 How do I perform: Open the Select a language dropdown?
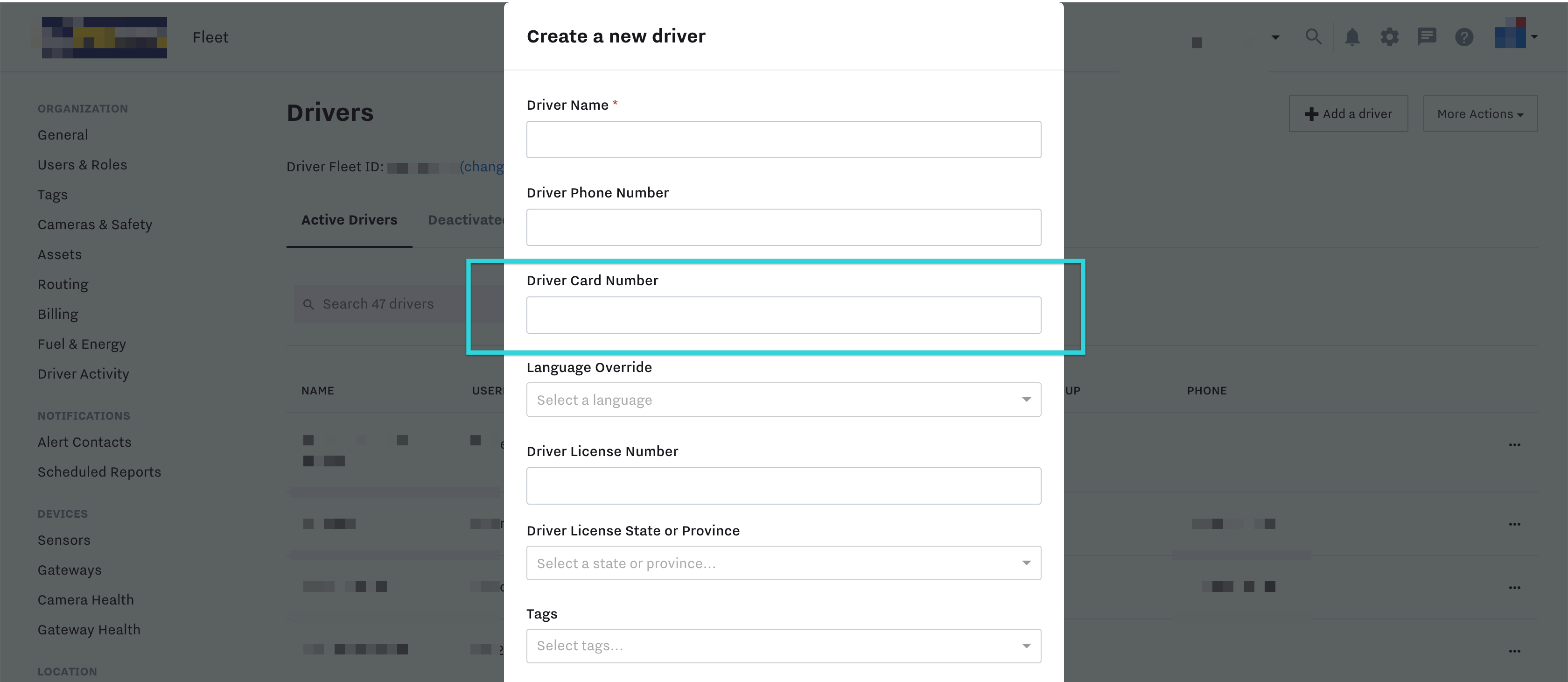784,400
